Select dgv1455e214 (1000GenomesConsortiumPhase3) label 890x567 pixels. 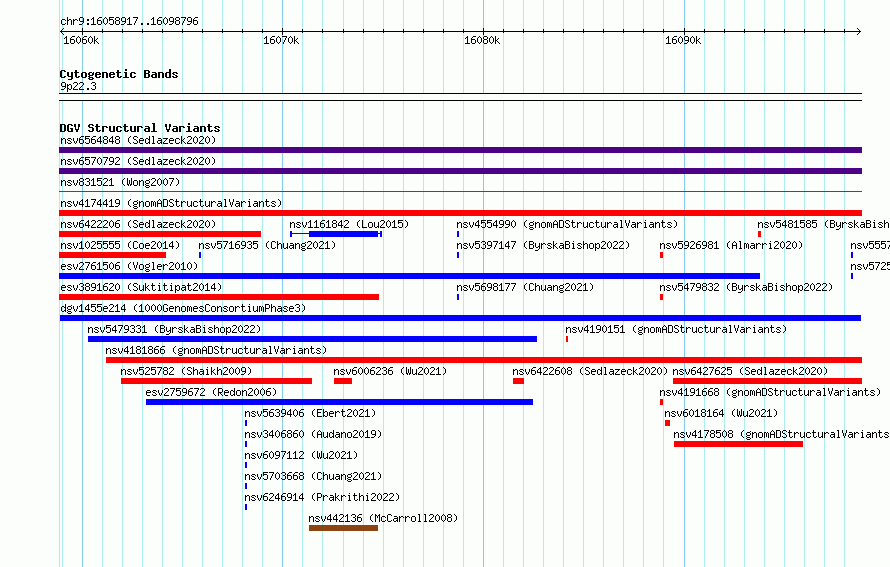(183, 308)
